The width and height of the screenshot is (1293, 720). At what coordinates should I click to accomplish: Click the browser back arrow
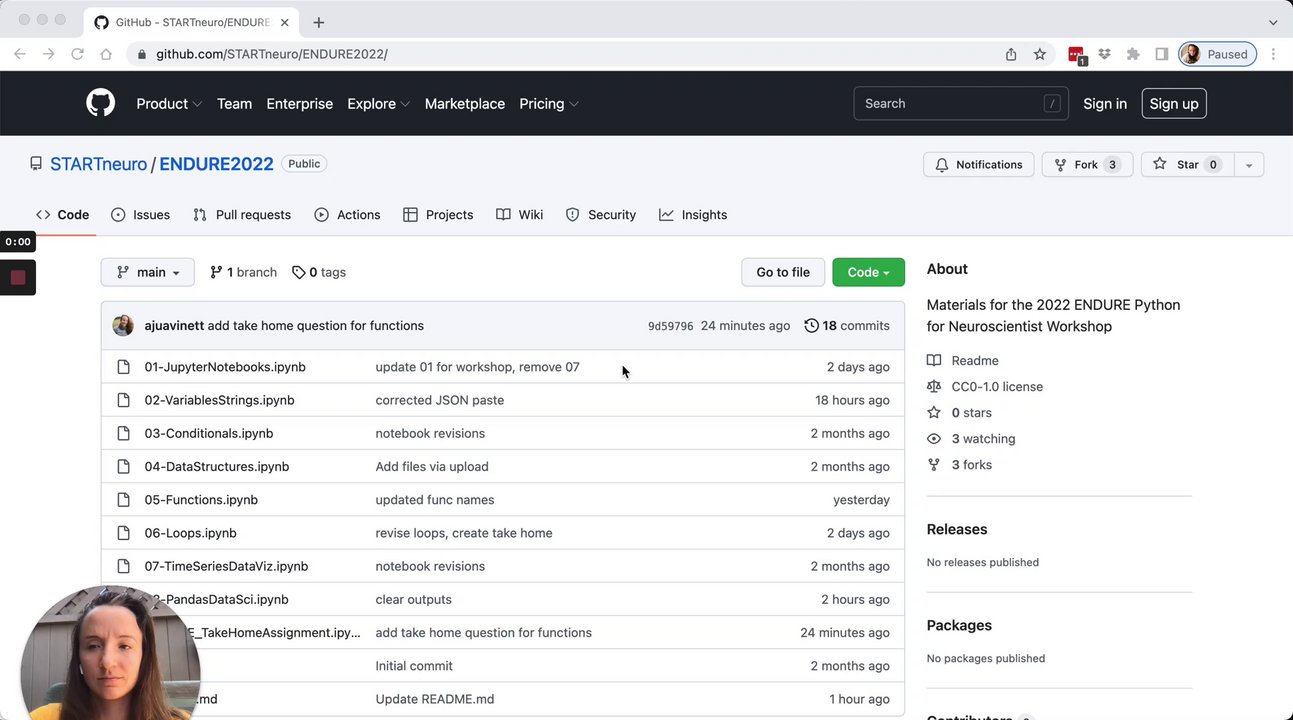[19, 54]
